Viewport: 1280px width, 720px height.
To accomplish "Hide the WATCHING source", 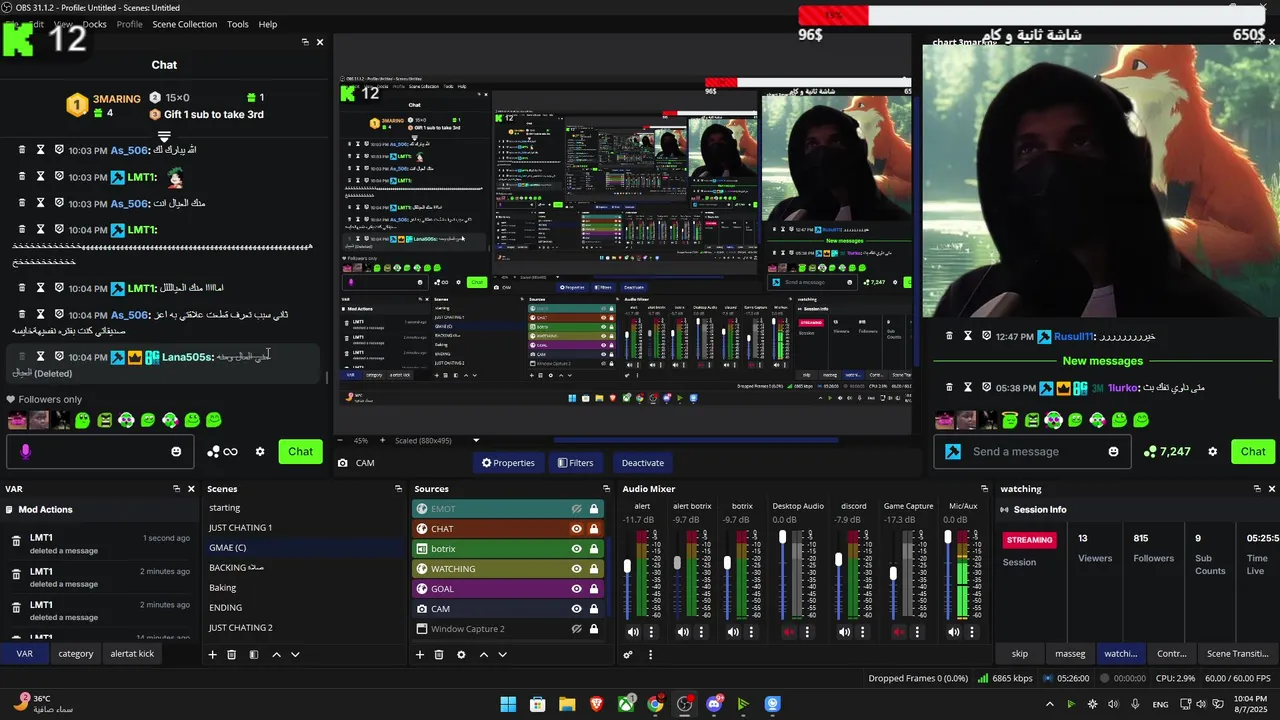I will [577, 569].
